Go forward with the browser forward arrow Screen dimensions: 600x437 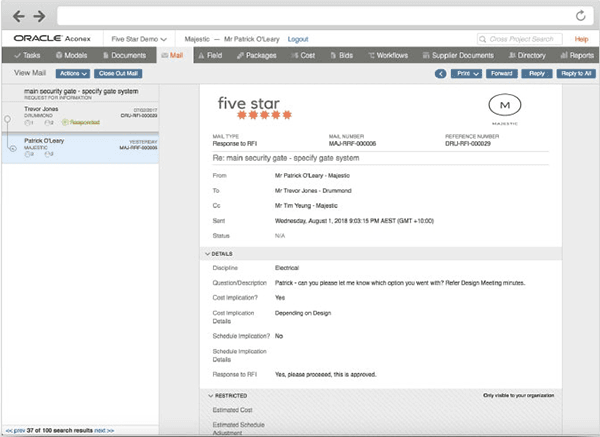click(x=39, y=16)
